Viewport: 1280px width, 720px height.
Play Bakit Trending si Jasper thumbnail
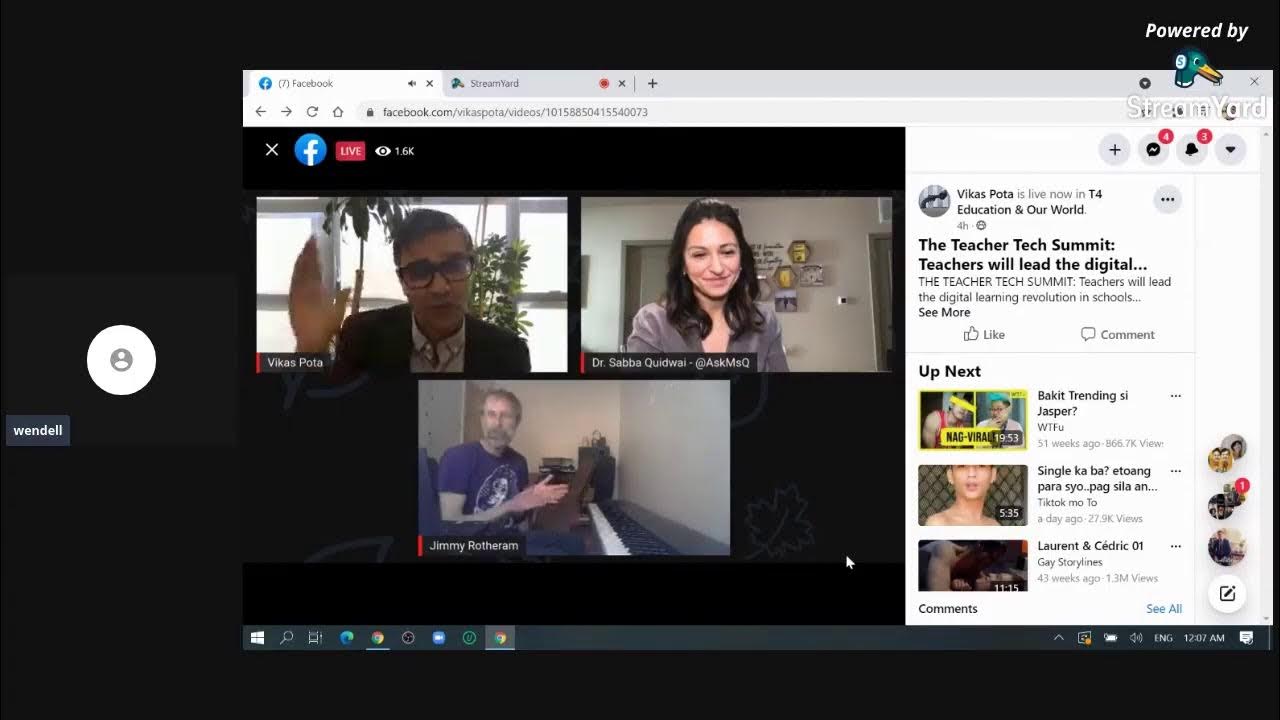click(973, 419)
